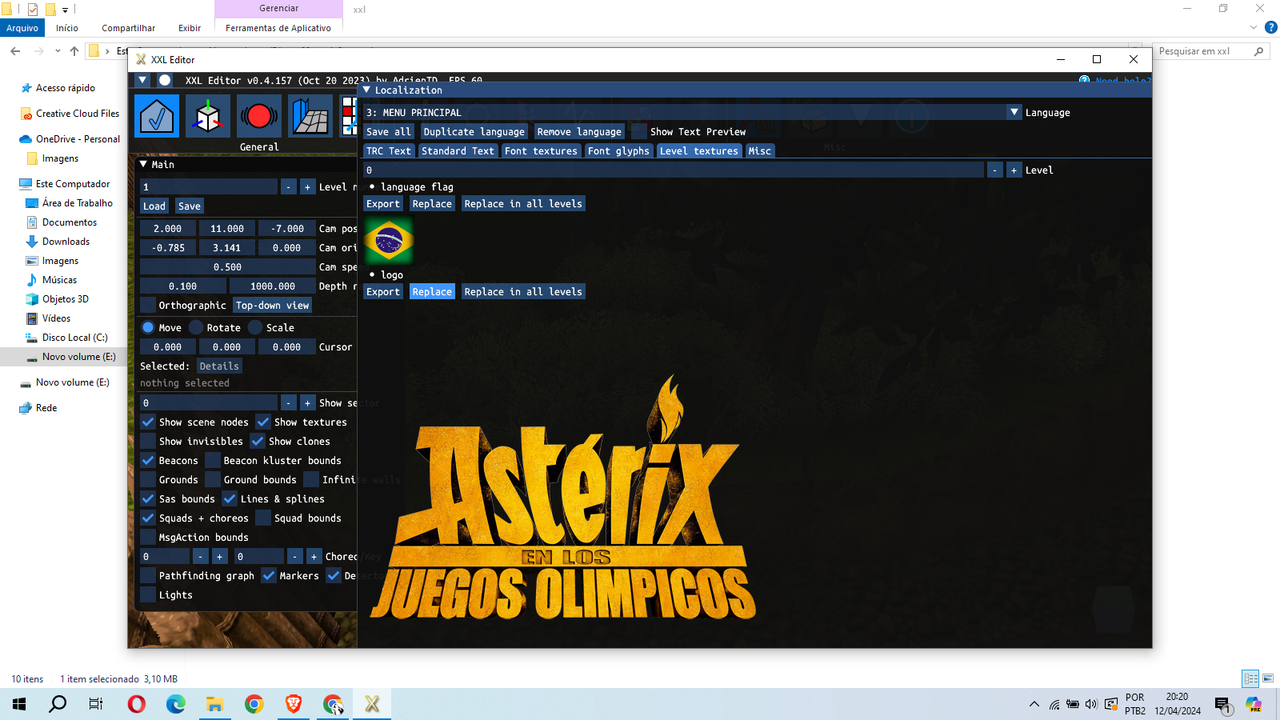This screenshot has height=720, width=1280.
Task: Open Opera browser from the taskbar
Action: [x=136, y=704]
